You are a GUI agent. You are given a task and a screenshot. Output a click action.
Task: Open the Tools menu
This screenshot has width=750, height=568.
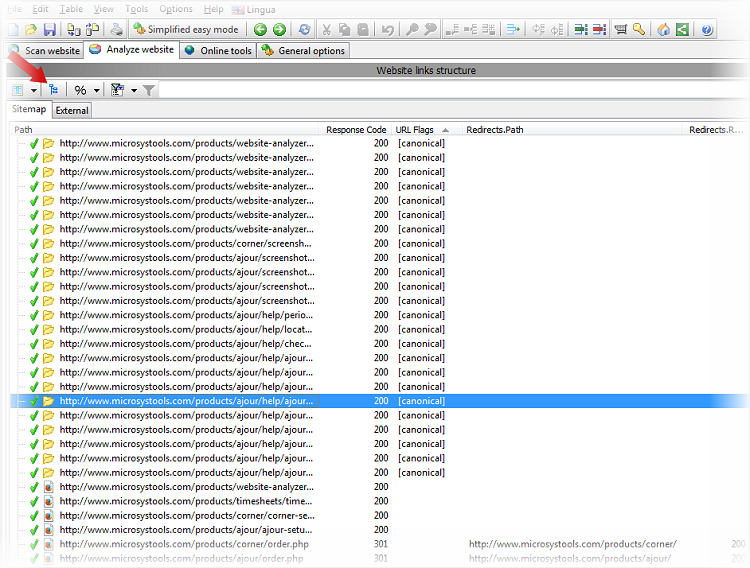[136, 9]
